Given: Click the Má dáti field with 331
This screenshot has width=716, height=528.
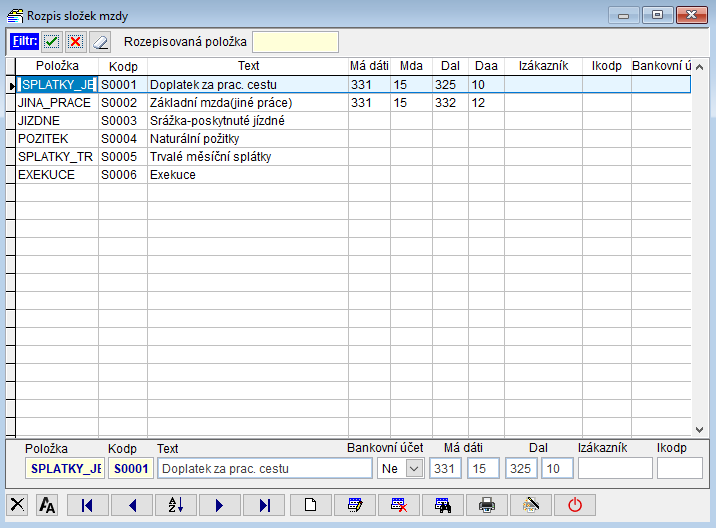Looking at the screenshot, I should 445,469.
